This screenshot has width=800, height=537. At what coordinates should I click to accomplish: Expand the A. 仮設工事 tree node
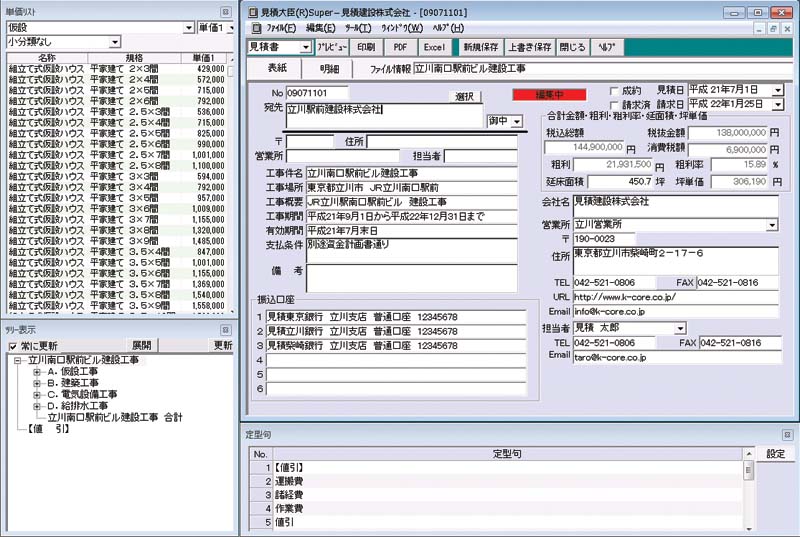[x=37, y=370]
